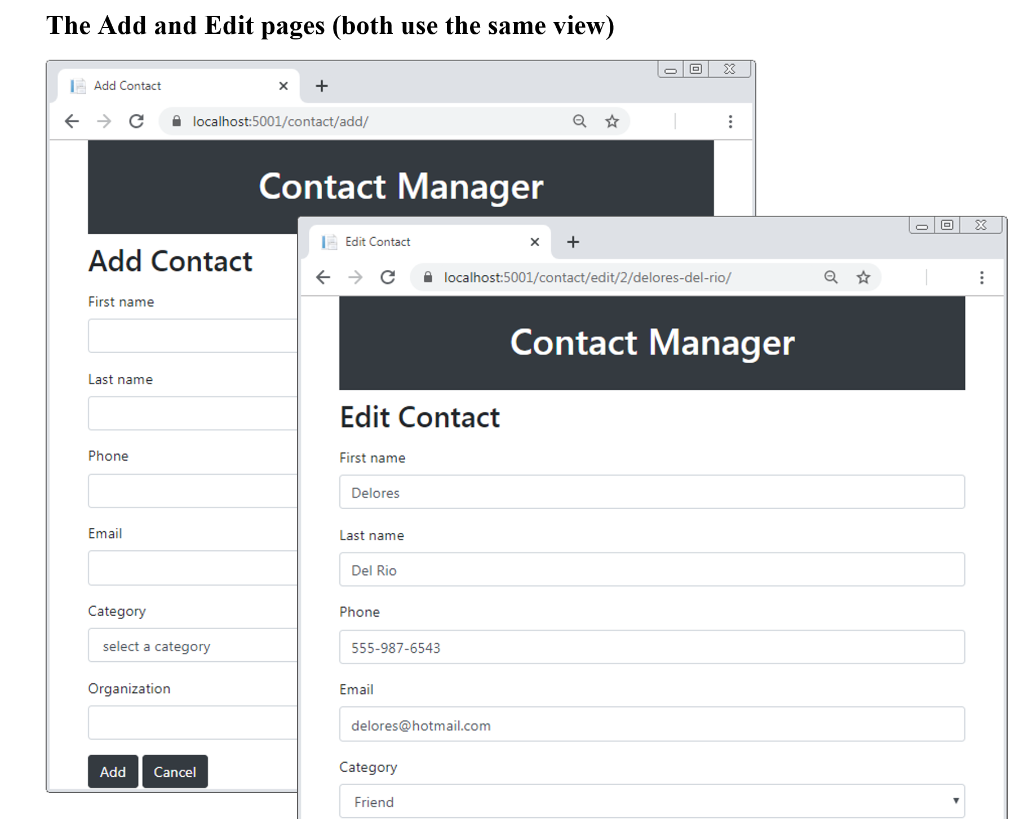
Task: Bookmark the Edit Contact page via the star
Action: [863, 277]
